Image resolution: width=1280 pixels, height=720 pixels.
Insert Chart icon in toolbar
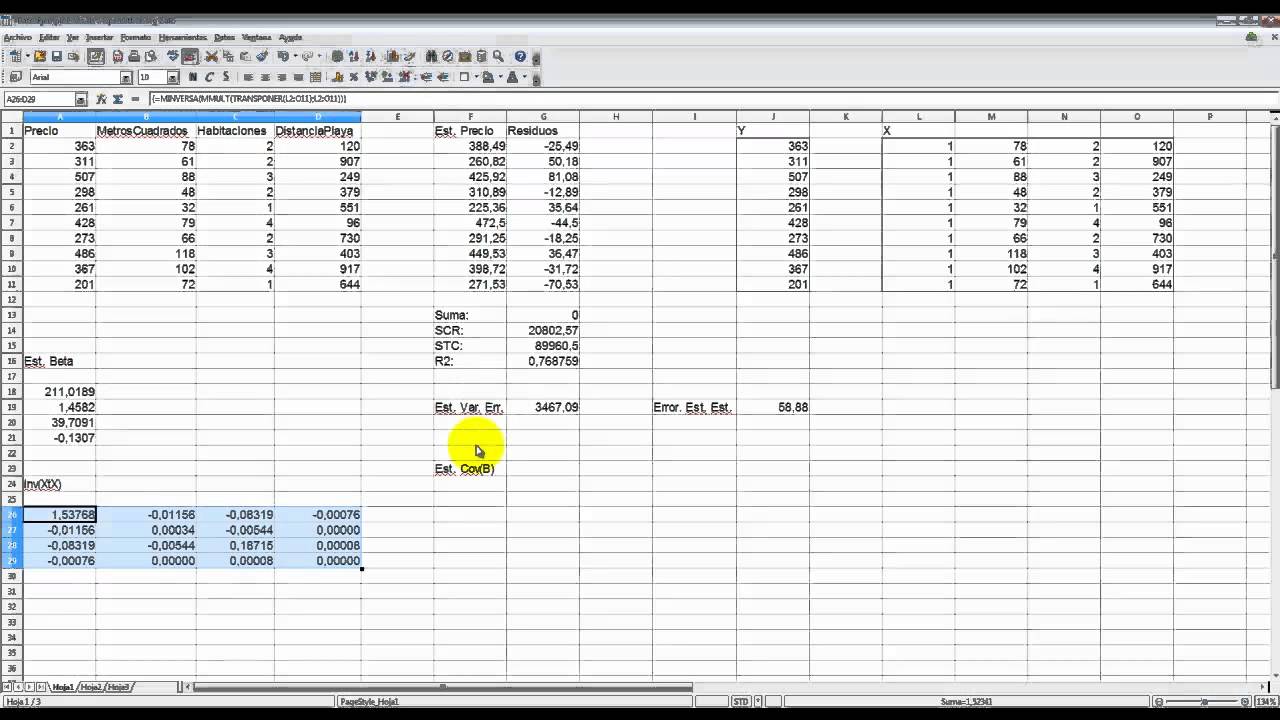coord(393,57)
